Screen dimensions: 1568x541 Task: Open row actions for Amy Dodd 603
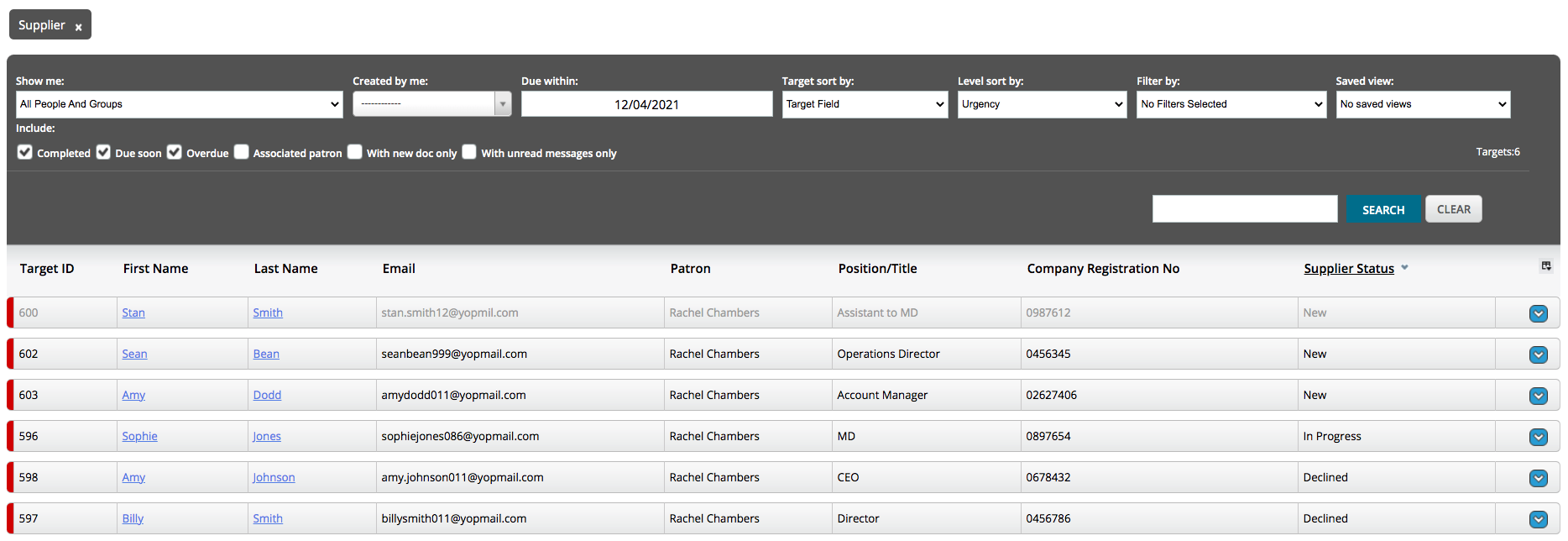click(1538, 396)
